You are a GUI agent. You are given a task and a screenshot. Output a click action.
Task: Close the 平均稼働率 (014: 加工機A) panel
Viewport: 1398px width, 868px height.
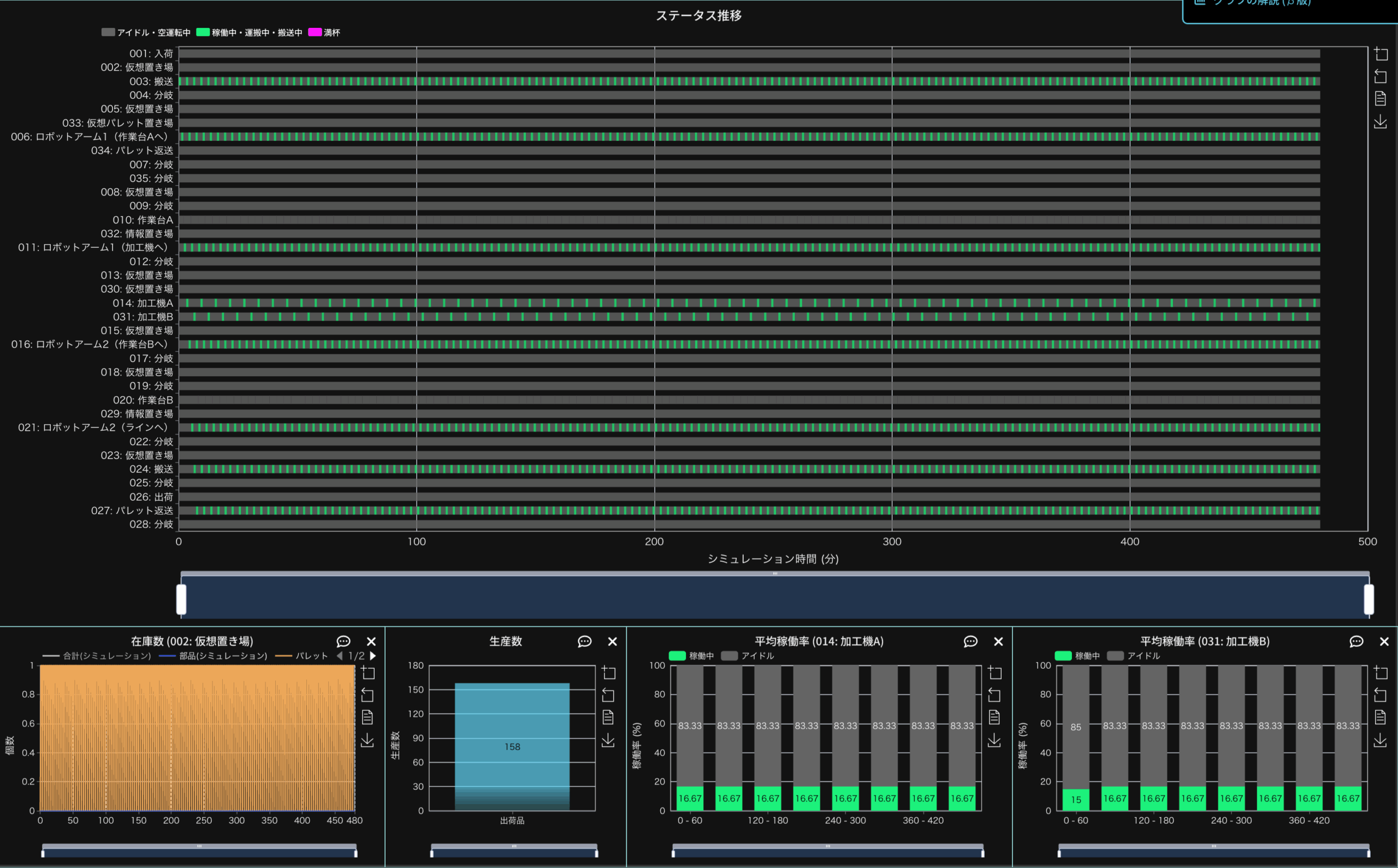click(998, 641)
